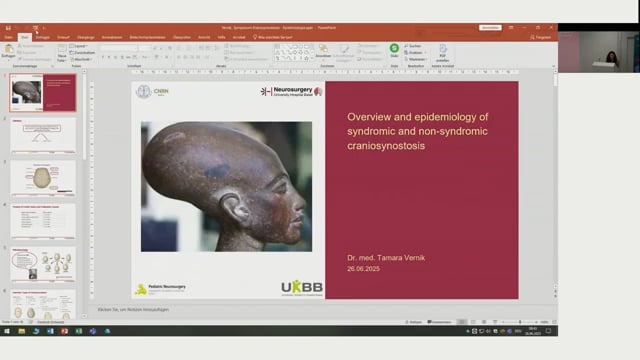Open the Windows Start menu

click(x=7, y=331)
